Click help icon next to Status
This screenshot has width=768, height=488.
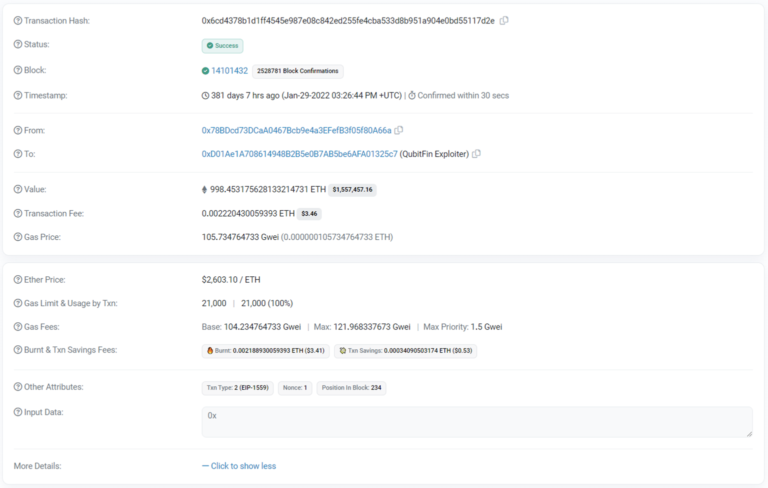click(x=17, y=45)
